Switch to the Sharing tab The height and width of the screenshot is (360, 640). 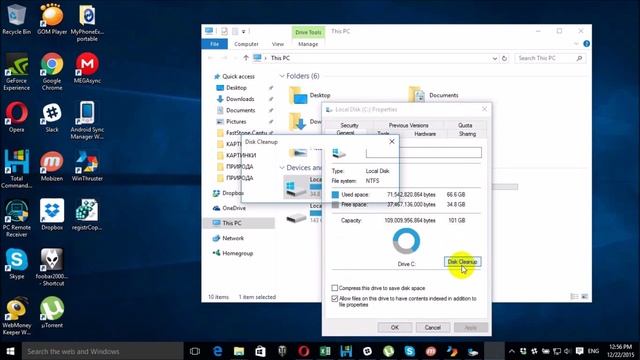[467, 134]
